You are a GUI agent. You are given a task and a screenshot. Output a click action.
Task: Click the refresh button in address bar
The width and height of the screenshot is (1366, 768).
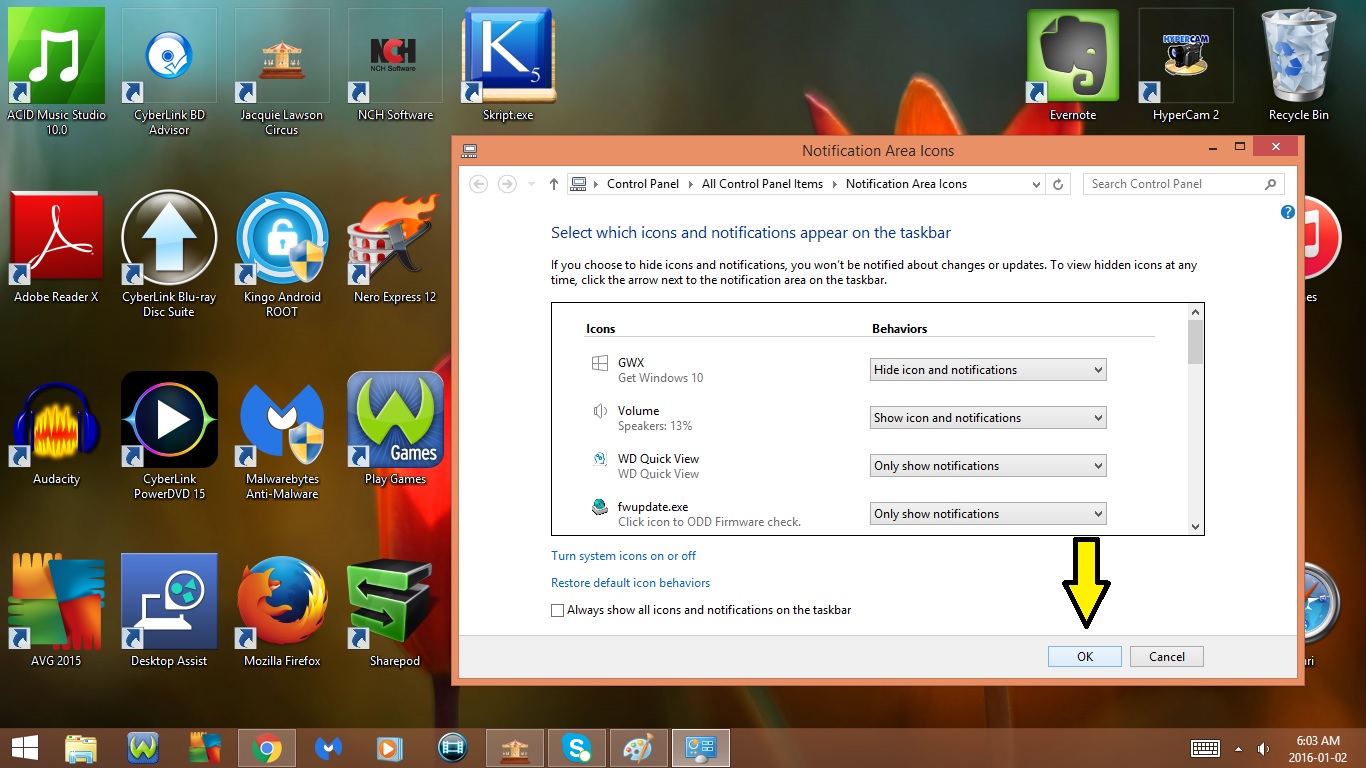[x=1059, y=184]
